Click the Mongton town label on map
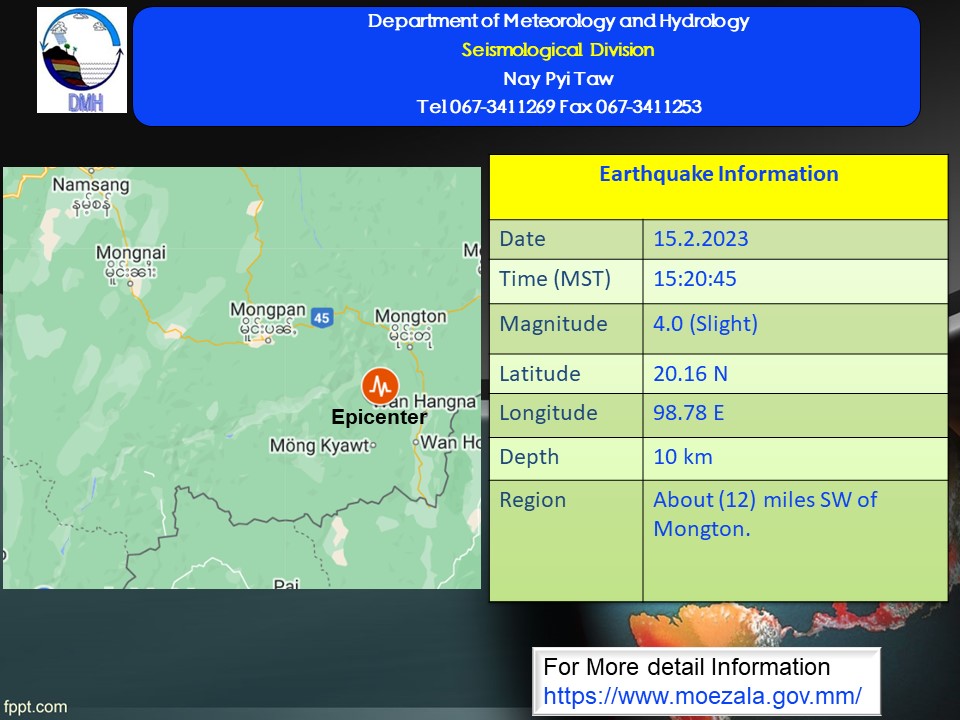 coord(411,316)
